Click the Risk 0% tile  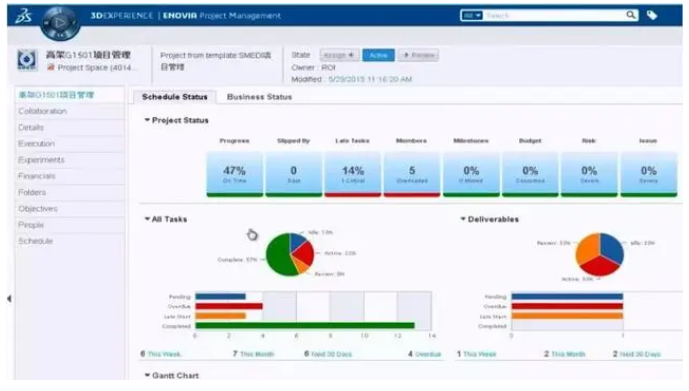point(589,174)
